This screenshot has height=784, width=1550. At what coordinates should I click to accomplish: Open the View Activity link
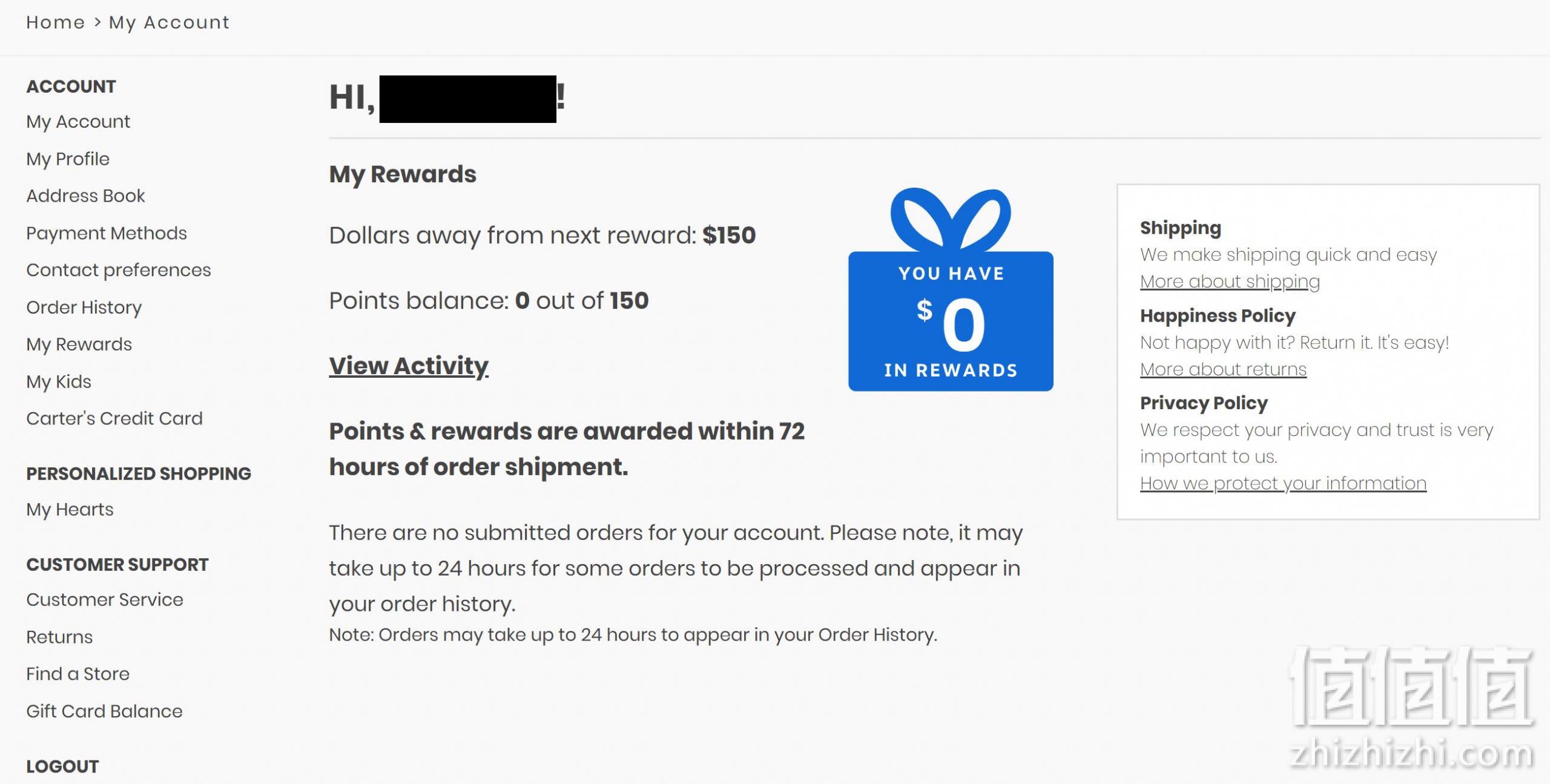coord(409,366)
